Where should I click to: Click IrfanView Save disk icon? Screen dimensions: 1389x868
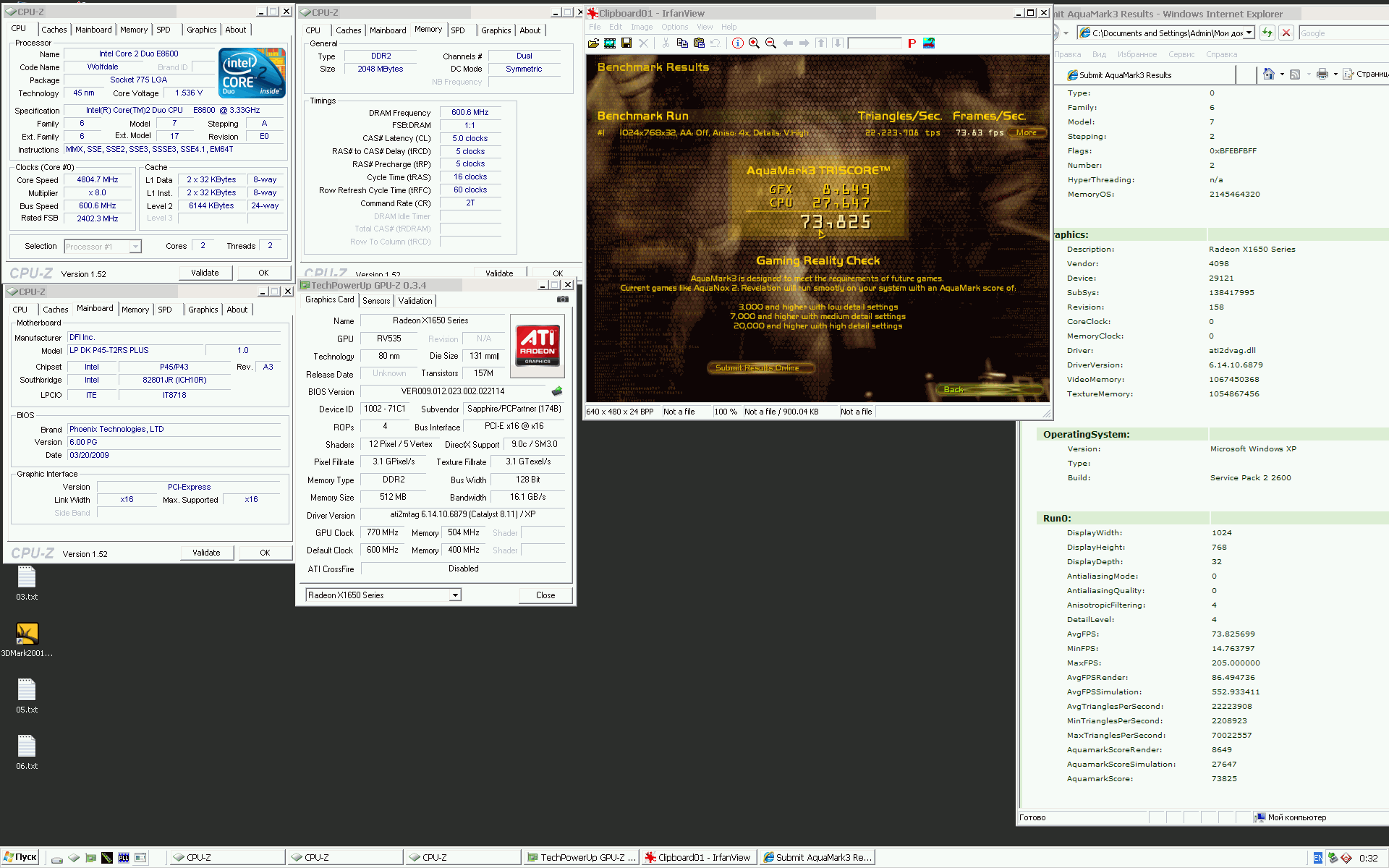pyautogui.click(x=626, y=43)
